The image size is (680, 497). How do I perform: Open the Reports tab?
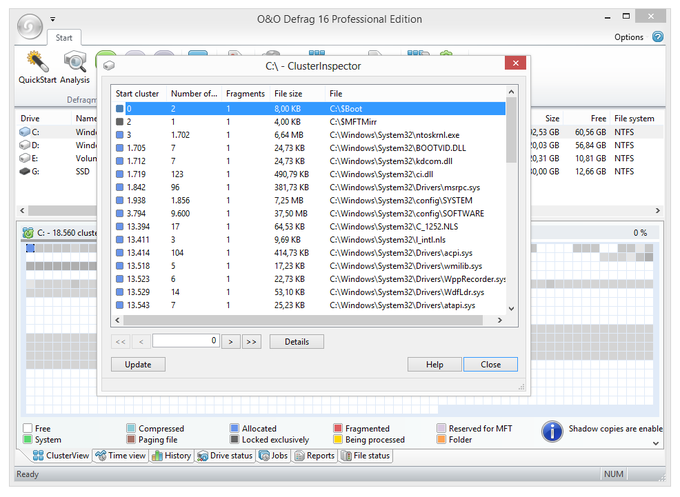[x=314, y=455]
